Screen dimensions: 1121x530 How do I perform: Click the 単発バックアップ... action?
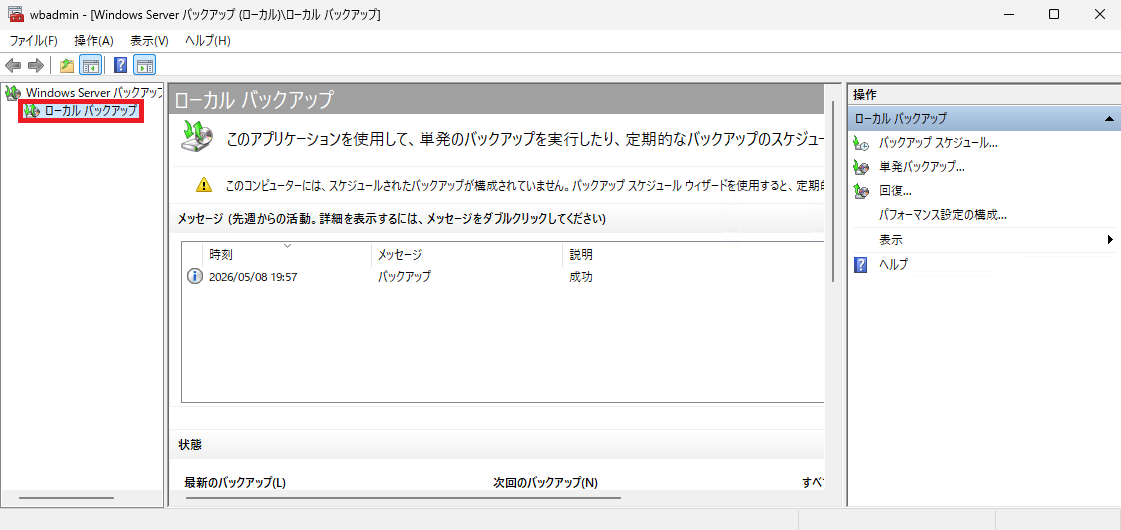[x=922, y=167]
